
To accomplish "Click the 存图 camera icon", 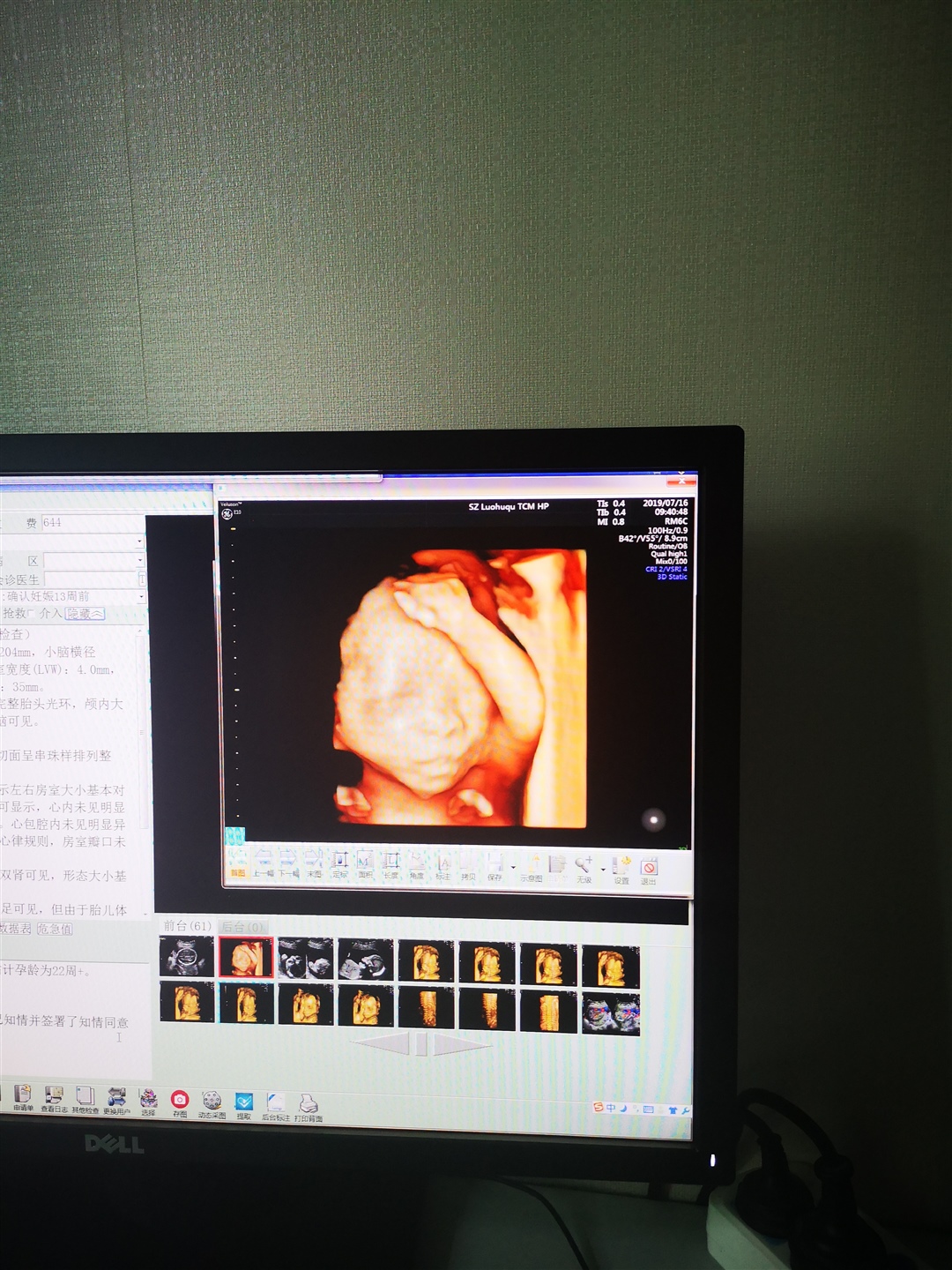I will pyautogui.click(x=180, y=1099).
